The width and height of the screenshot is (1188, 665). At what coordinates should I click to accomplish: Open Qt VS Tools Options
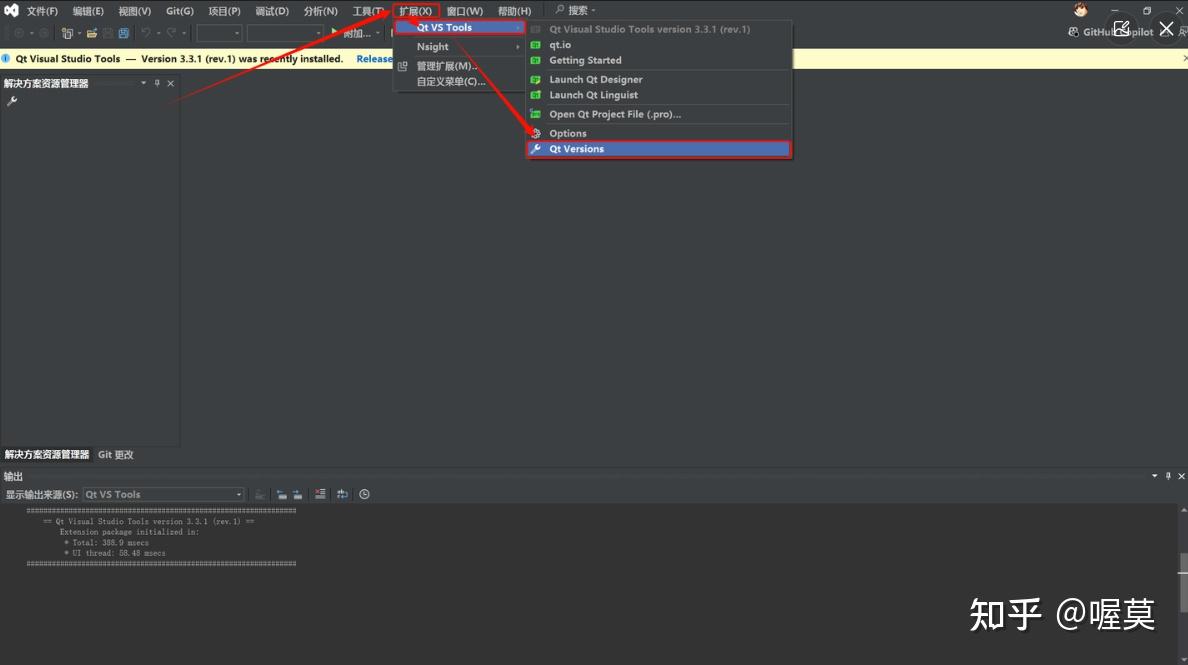point(567,132)
